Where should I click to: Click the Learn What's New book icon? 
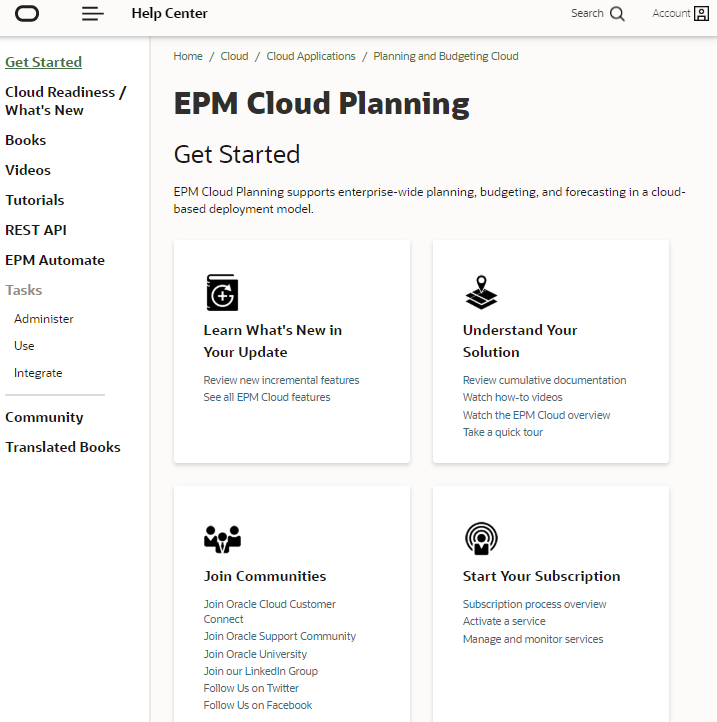pyautogui.click(x=222, y=293)
